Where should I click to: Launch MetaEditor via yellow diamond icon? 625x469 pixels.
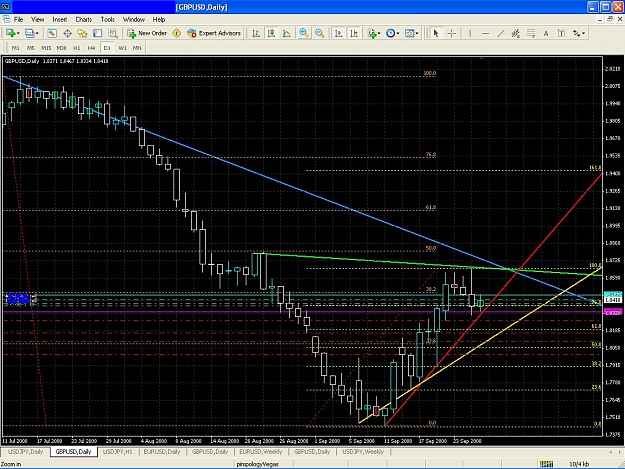point(177,33)
